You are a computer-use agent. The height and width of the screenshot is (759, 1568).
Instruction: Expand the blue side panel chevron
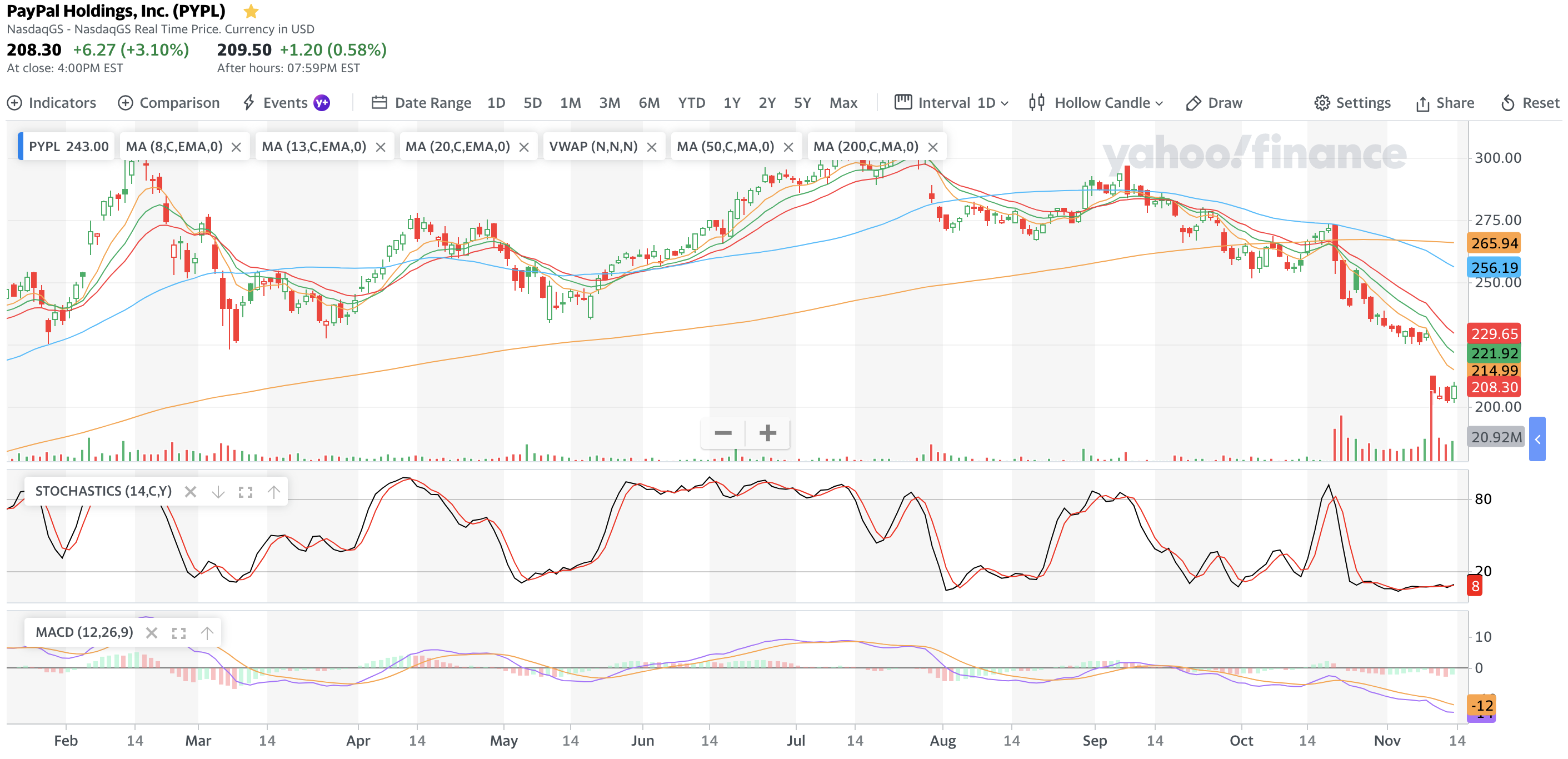pos(1537,439)
